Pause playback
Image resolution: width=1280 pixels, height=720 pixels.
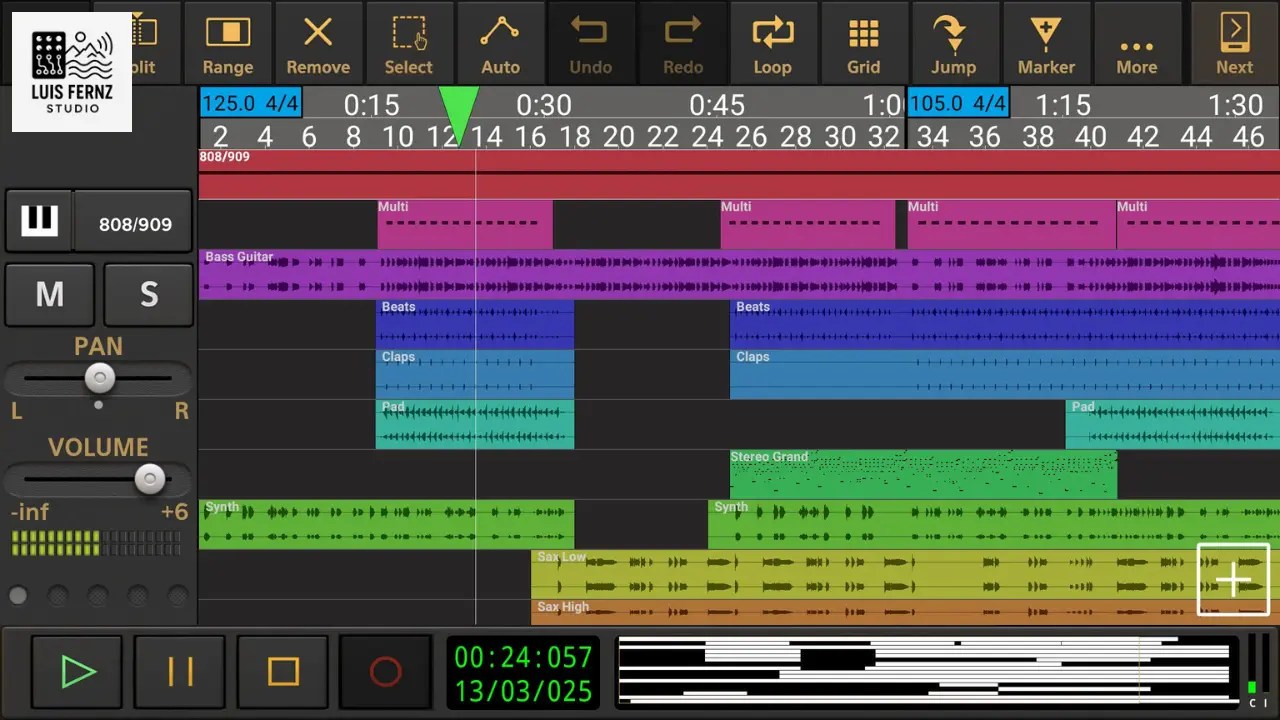[x=180, y=672]
